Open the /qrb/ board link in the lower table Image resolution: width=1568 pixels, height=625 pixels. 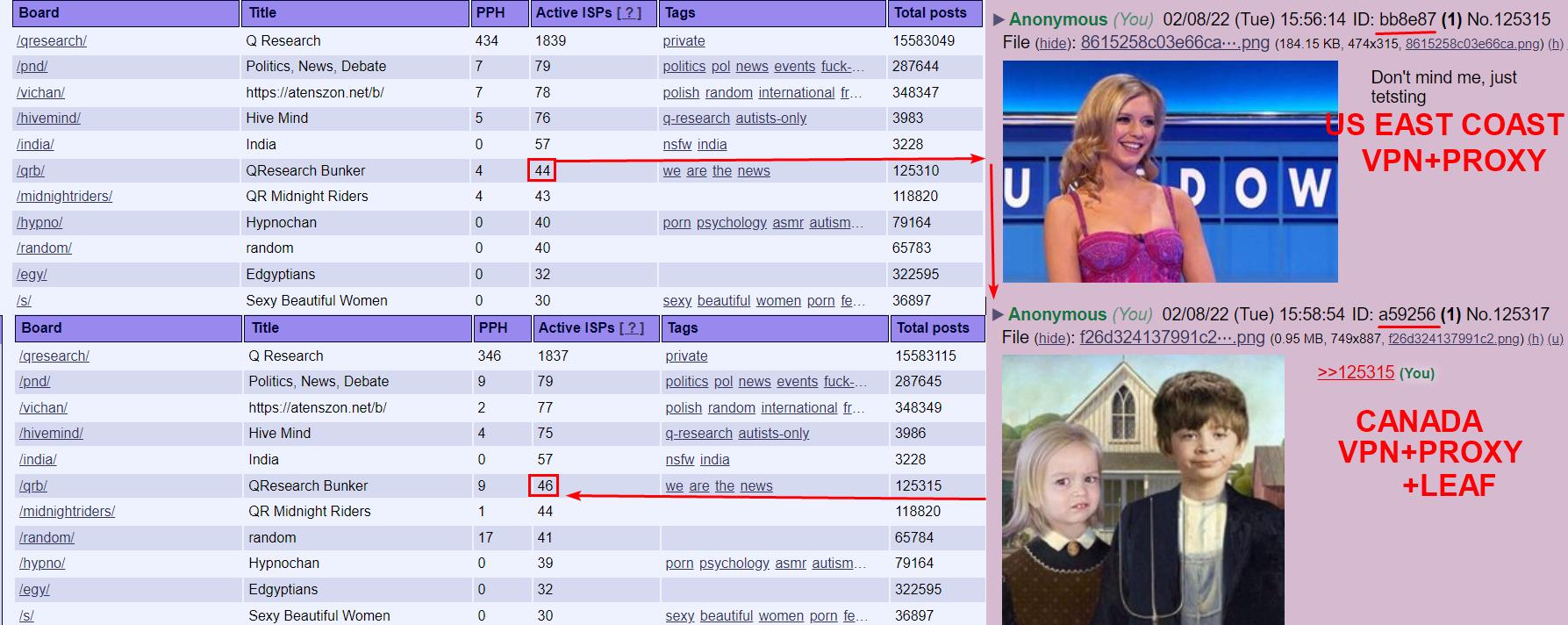pyautogui.click(x=33, y=486)
